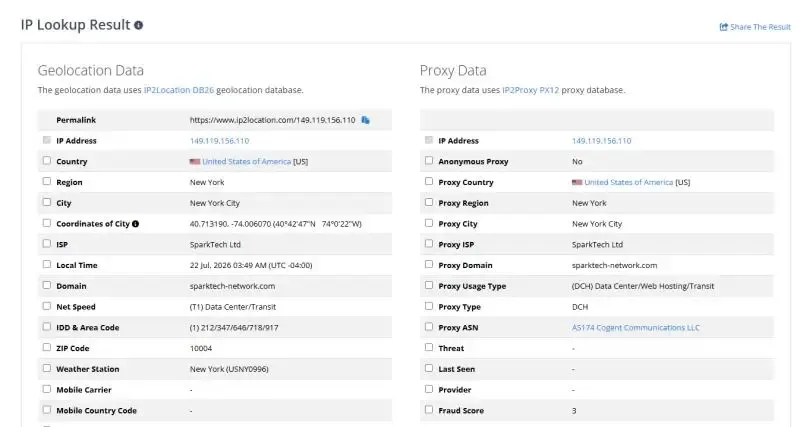Image resolution: width=800 pixels, height=427 pixels.
Task: Open the IP2Location DB26 link
Action: click(x=179, y=90)
